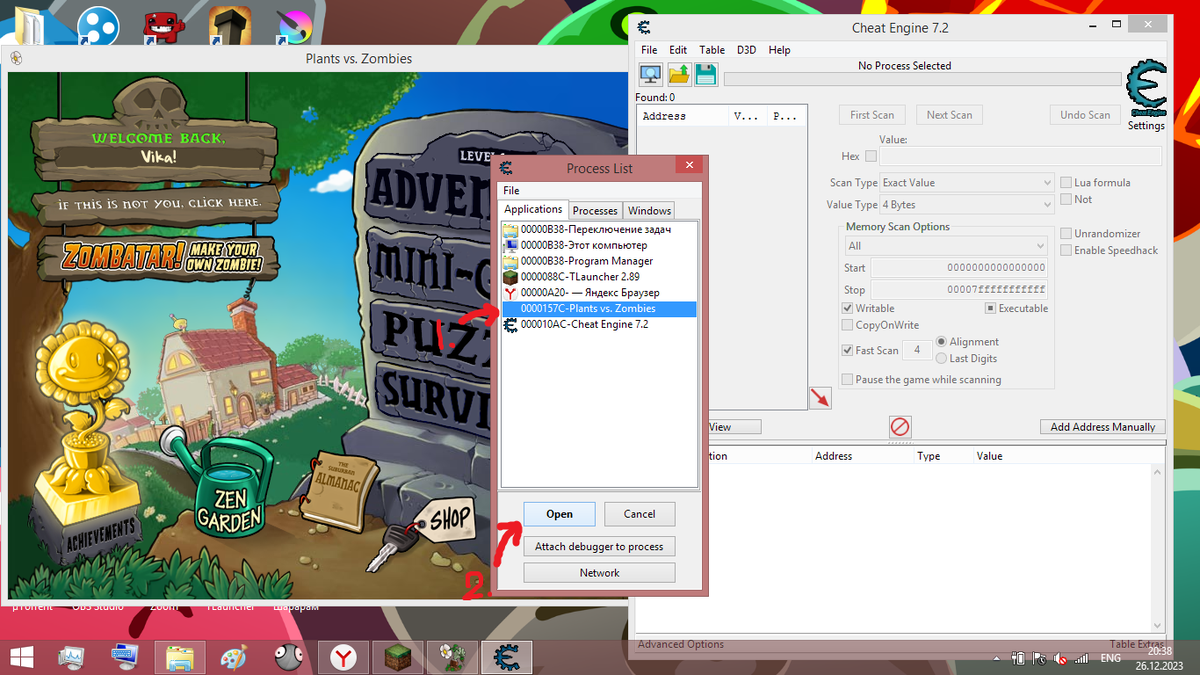Click the red arrow add-to-list icon
Viewport: 1200px width, 675px height.
click(x=820, y=398)
